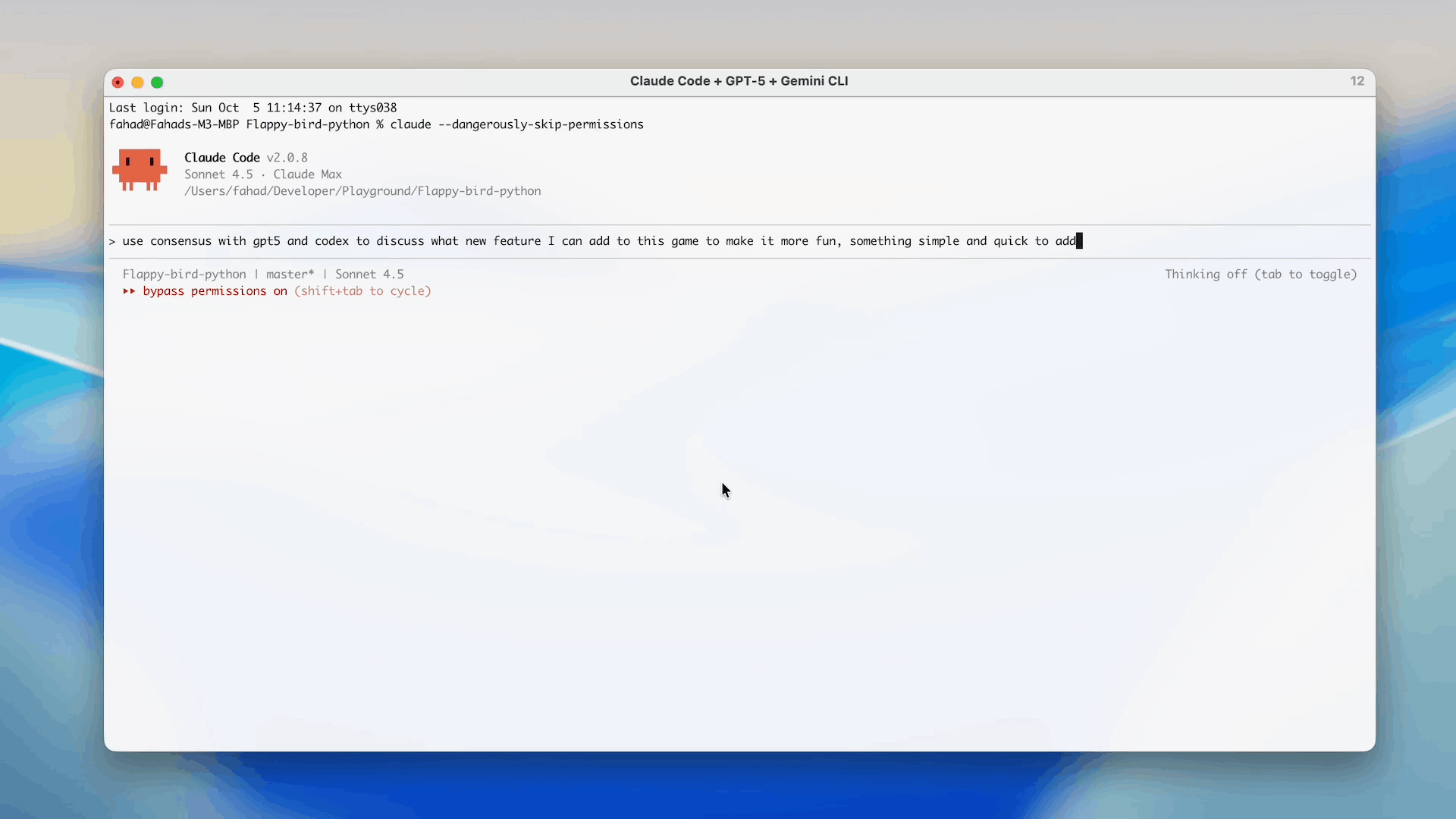Toggle 'bypass permissions on' mode text

coord(215,291)
